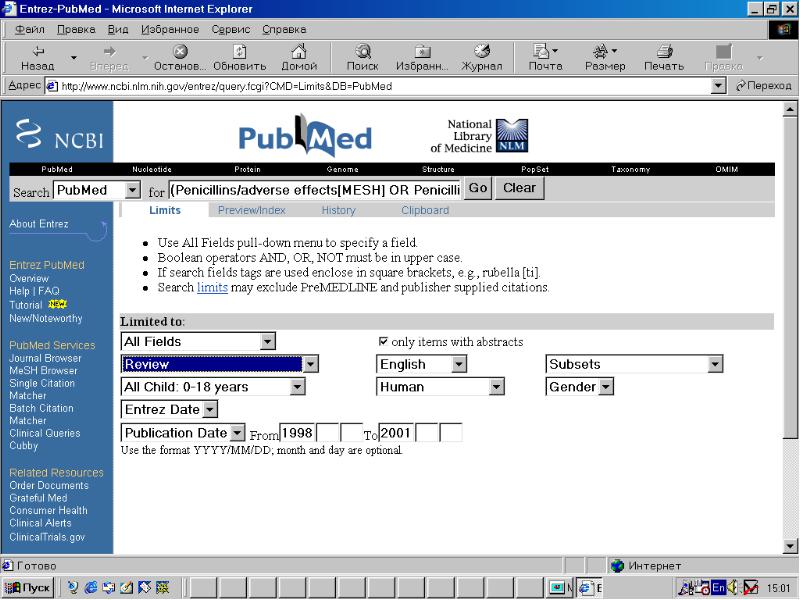
Task: Open the Файл menu
Action: click(x=30, y=30)
